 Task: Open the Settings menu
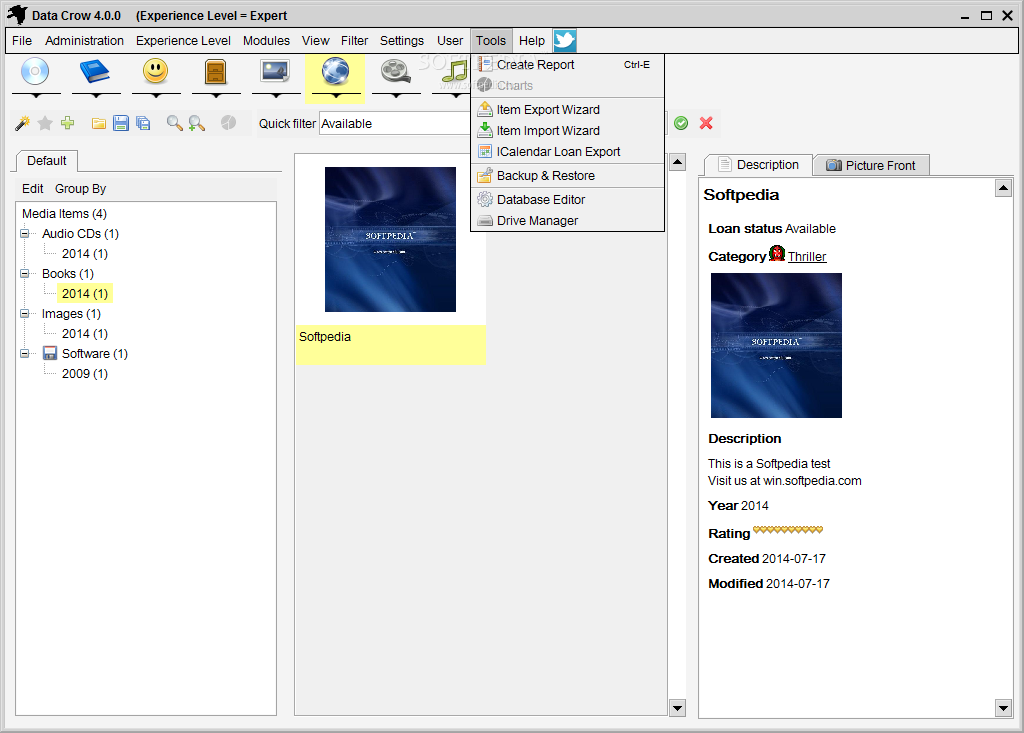(x=402, y=41)
